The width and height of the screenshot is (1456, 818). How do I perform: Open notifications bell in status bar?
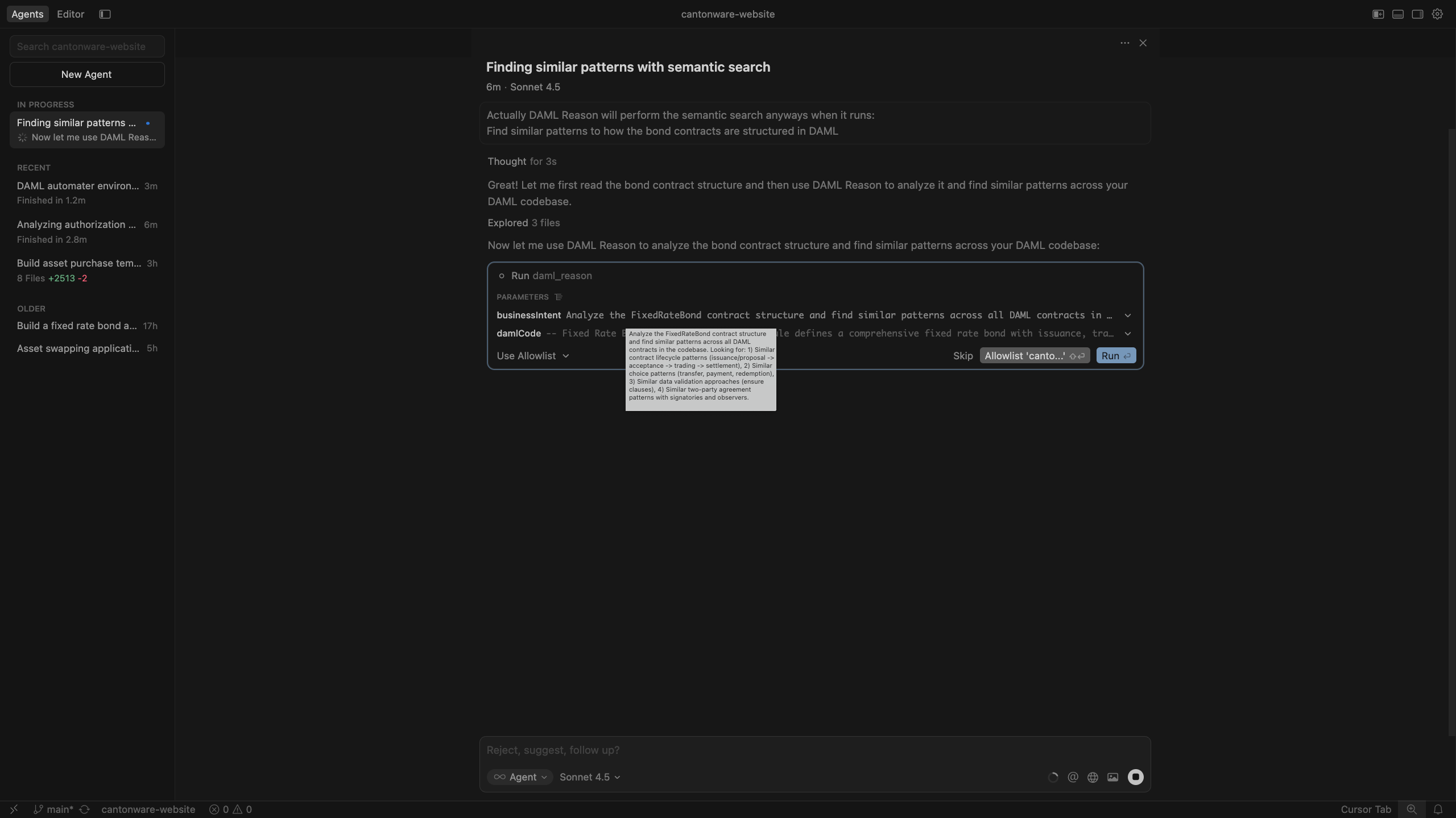[x=1438, y=809]
